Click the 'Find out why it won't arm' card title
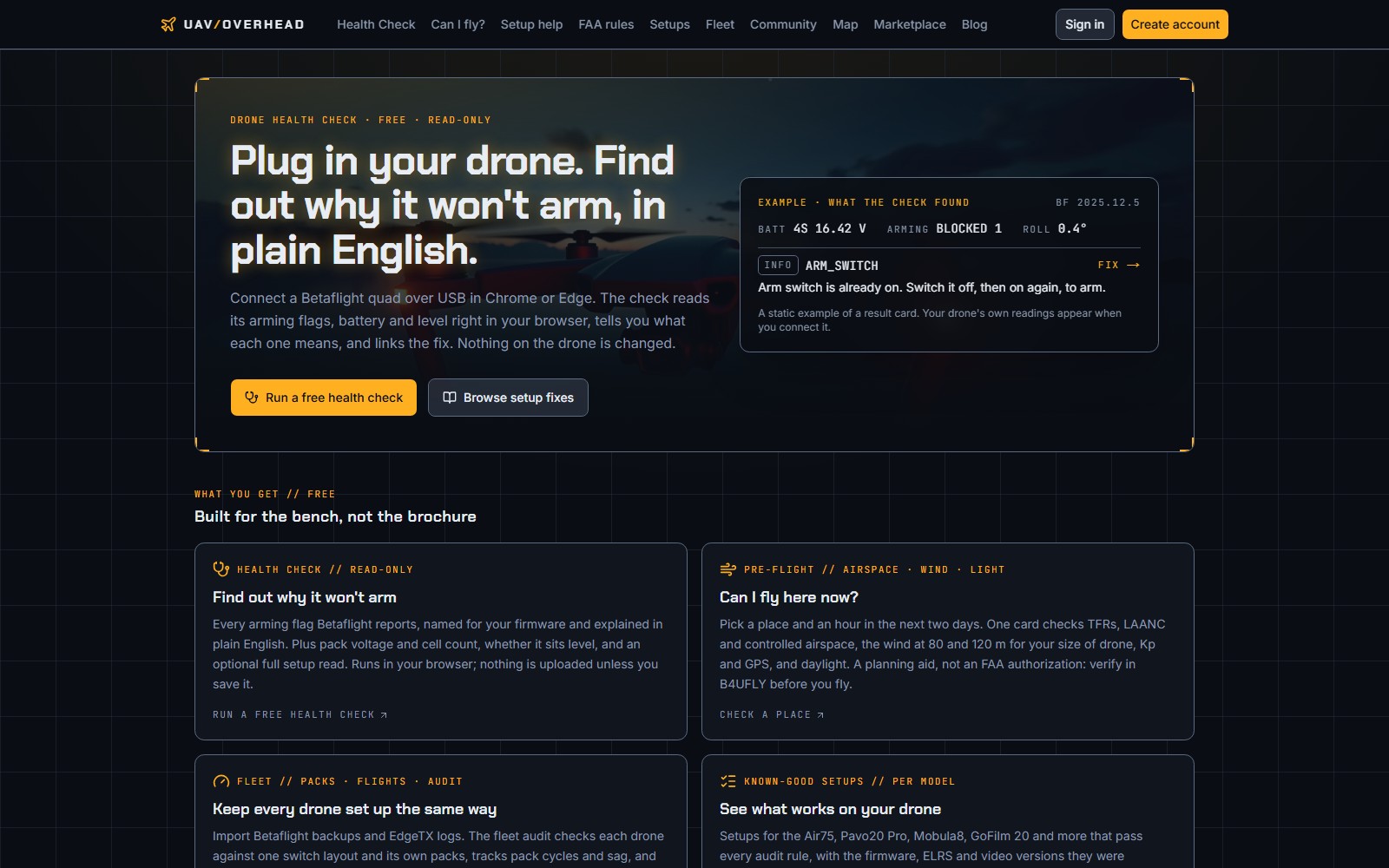Viewport: 1389px width, 868px height. [305, 597]
